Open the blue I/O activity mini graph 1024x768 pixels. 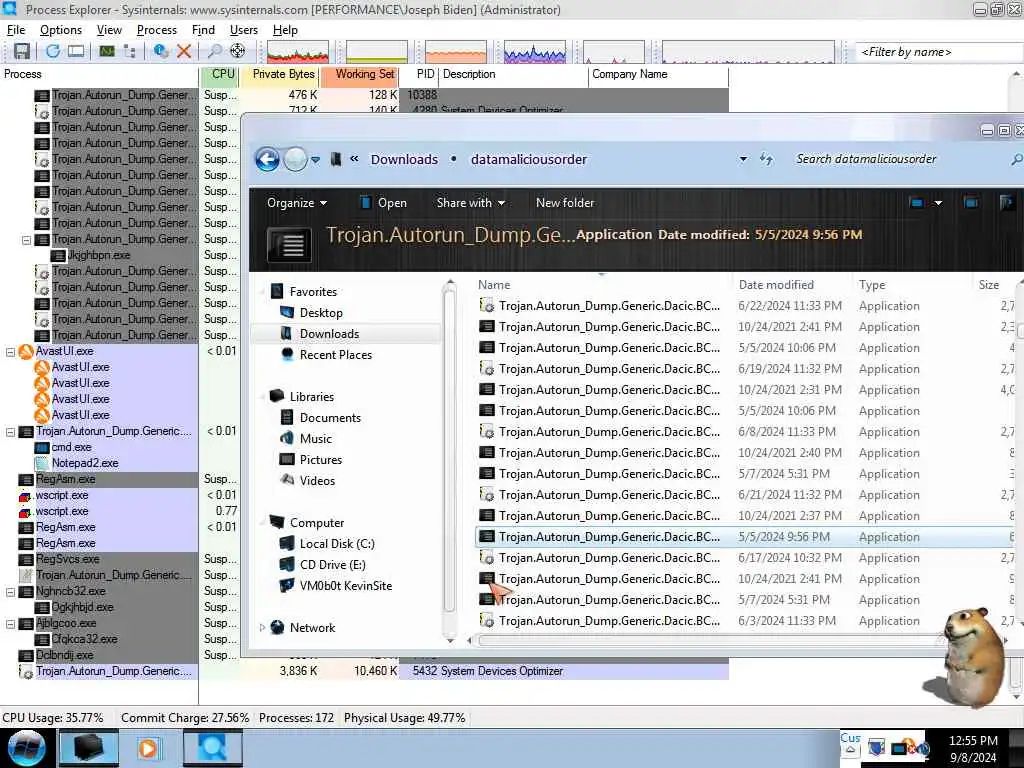coord(535,52)
